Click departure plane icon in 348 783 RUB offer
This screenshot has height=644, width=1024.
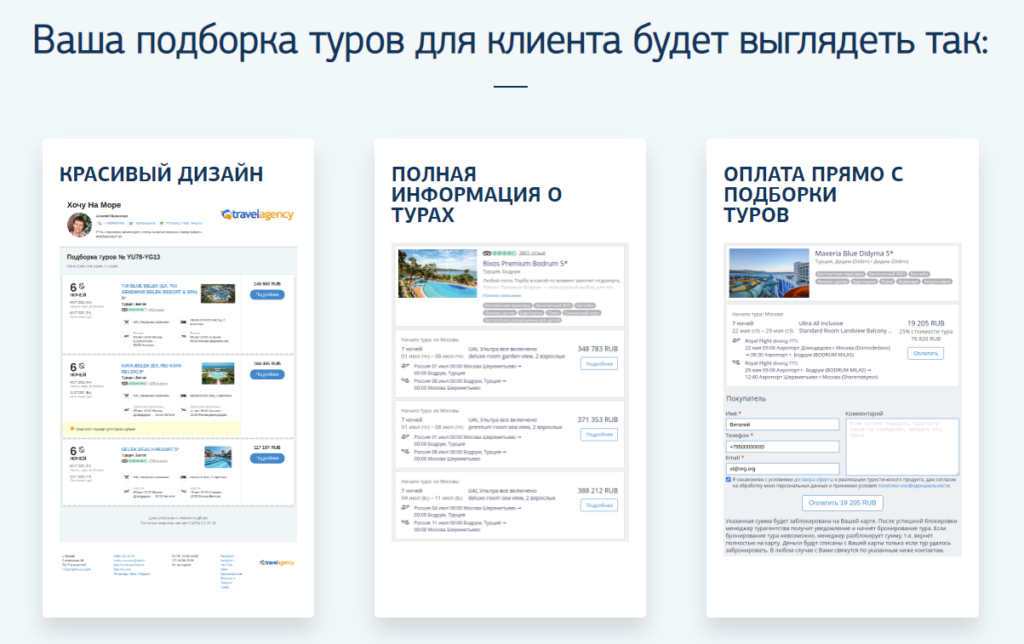404,368
